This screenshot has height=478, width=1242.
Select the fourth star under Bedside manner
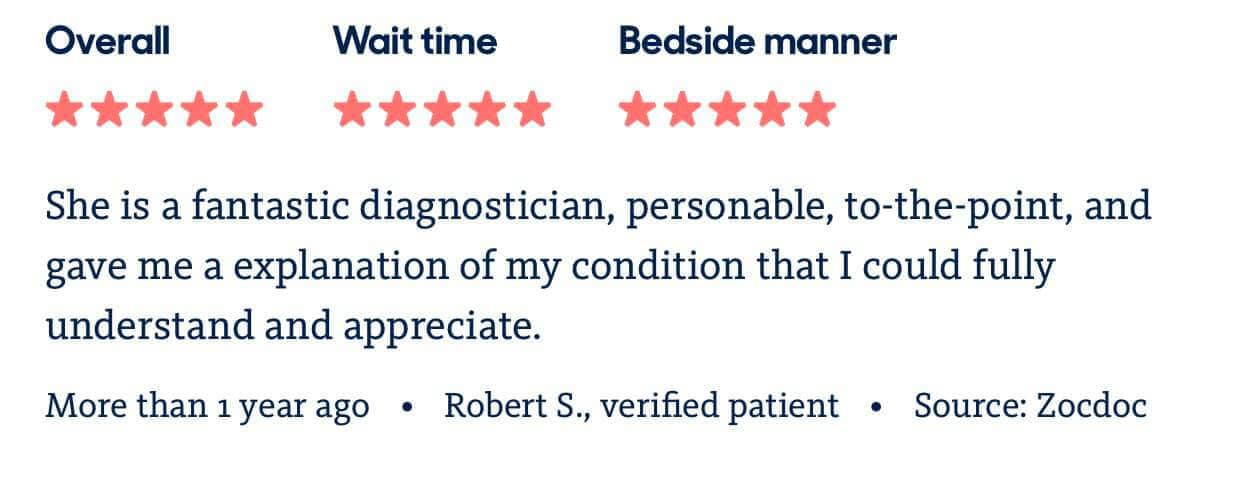[x=772, y=109]
